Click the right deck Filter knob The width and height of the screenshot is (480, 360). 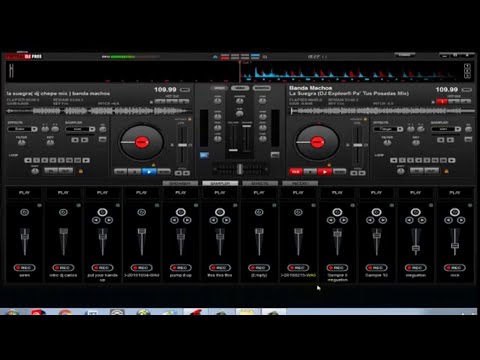point(387,143)
